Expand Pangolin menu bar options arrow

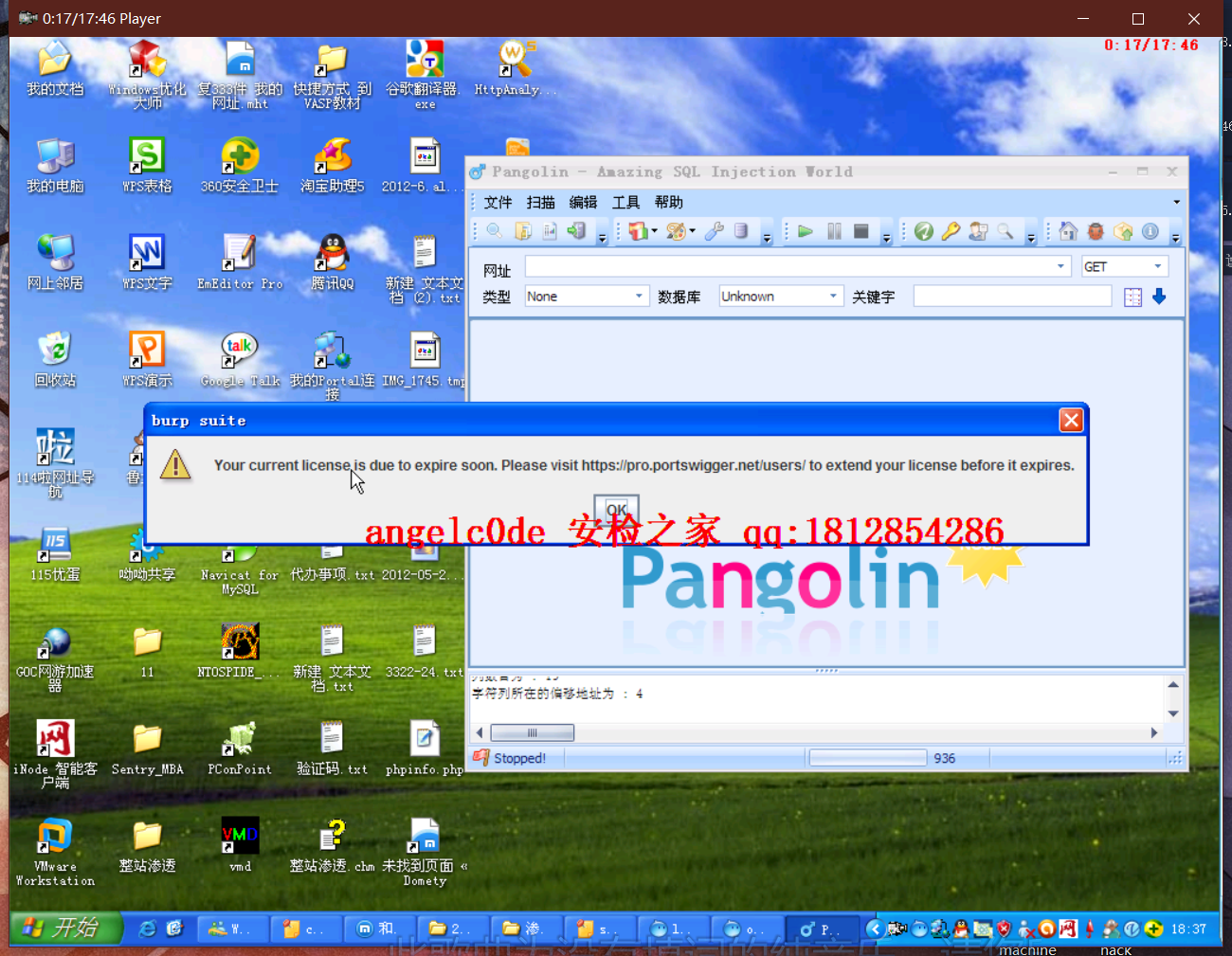coord(1176,202)
